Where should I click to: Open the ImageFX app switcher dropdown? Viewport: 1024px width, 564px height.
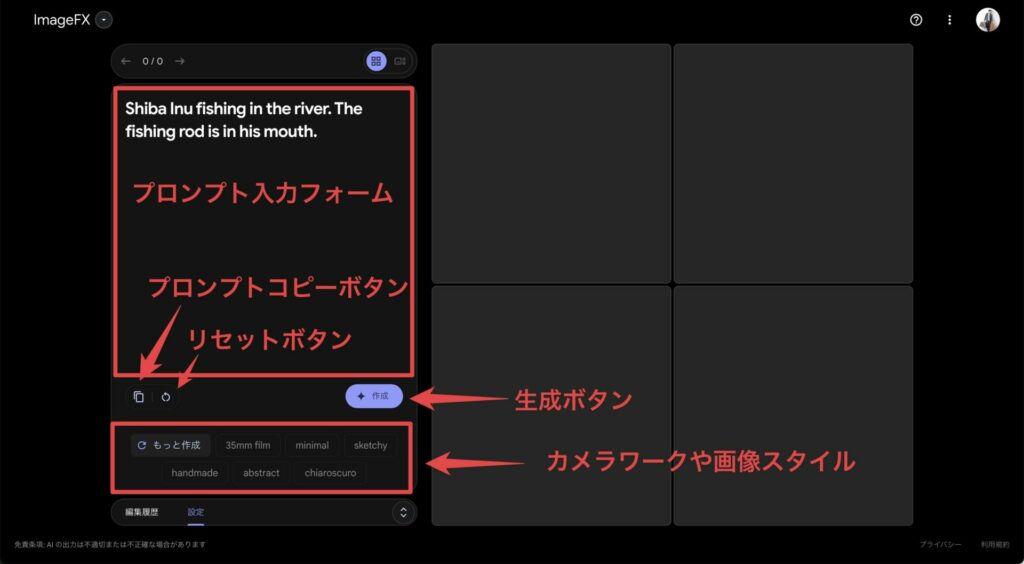[x=105, y=20]
